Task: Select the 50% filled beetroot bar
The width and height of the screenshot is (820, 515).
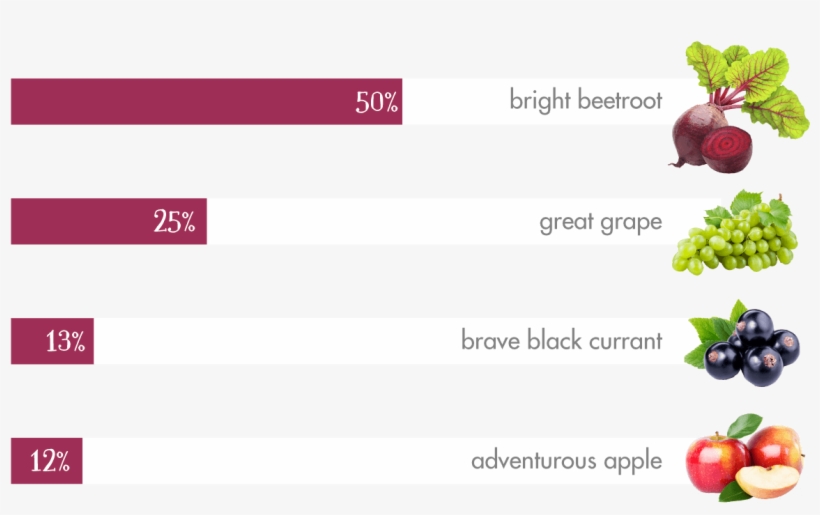Action: (207, 101)
